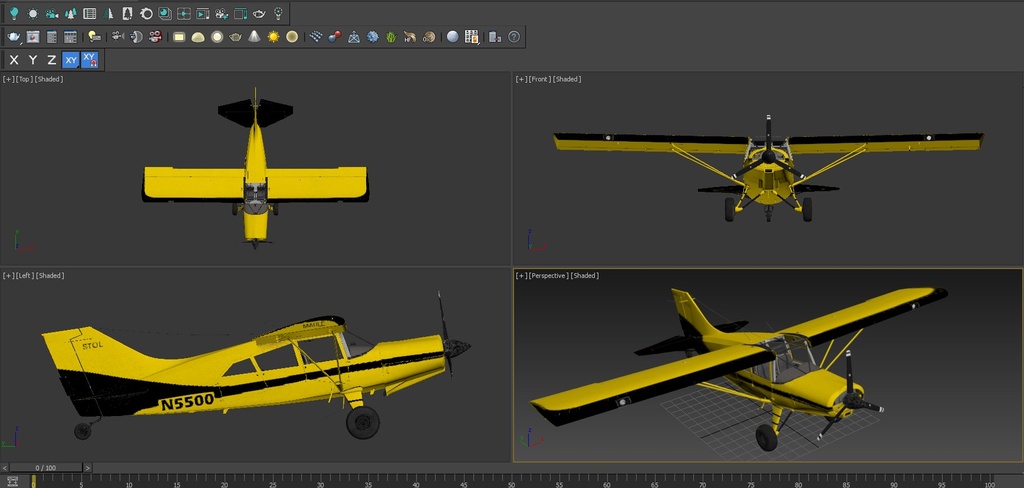Toggle the Y axis constraint
This screenshot has height=488, width=1024.
[x=33, y=60]
